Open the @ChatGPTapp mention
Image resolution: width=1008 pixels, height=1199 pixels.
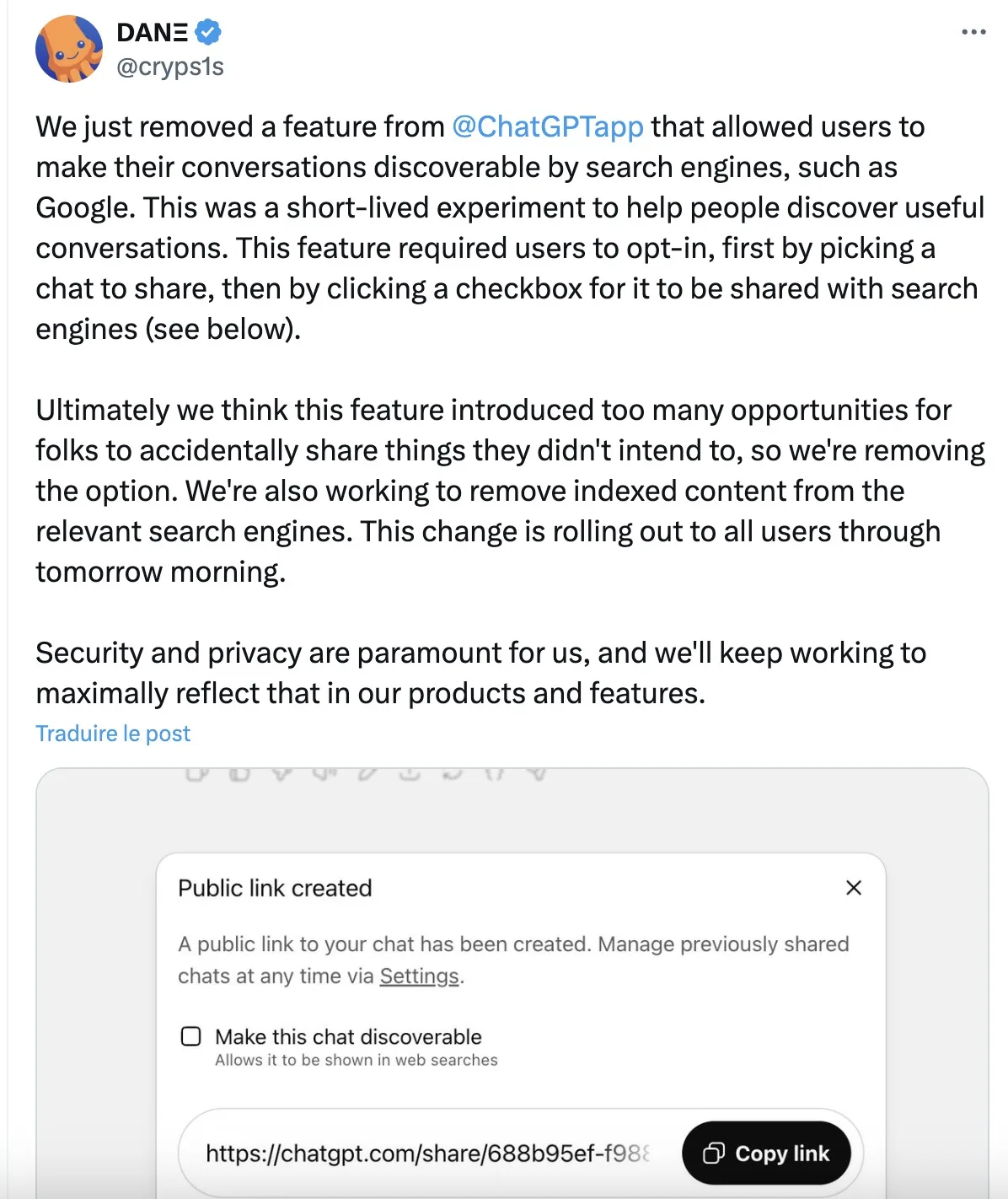coord(548,126)
